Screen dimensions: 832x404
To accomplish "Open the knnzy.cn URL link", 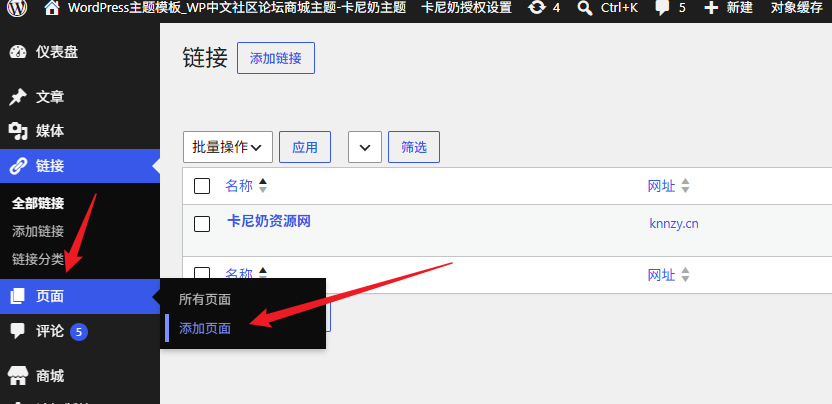I will click(x=674, y=224).
